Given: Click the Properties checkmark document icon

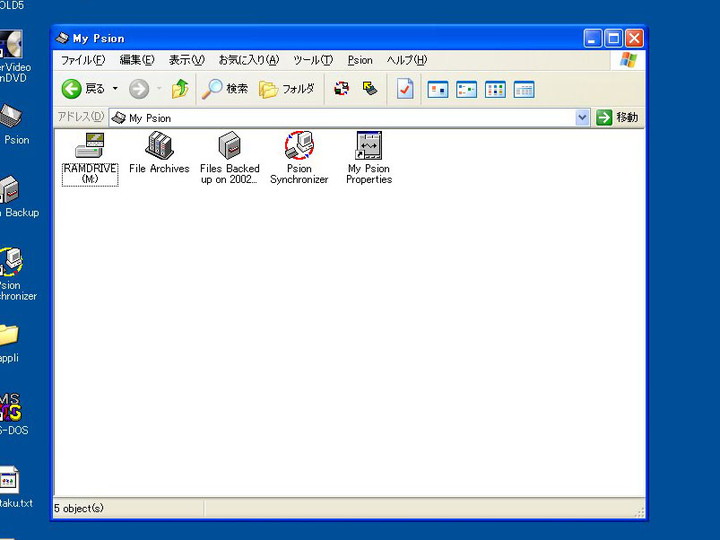Looking at the screenshot, I should point(405,89).
